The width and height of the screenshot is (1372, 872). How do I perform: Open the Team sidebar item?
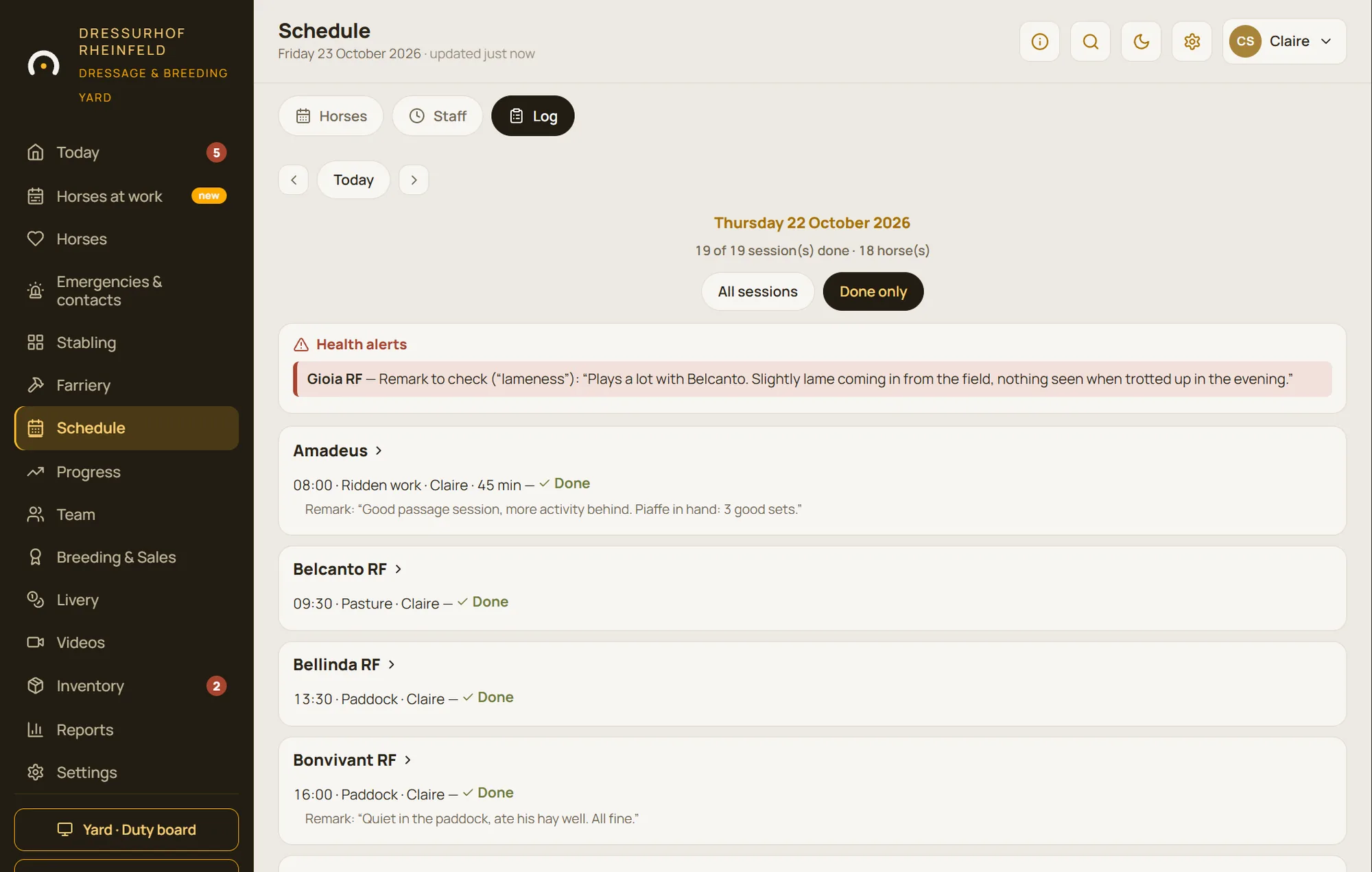(126, 515)
